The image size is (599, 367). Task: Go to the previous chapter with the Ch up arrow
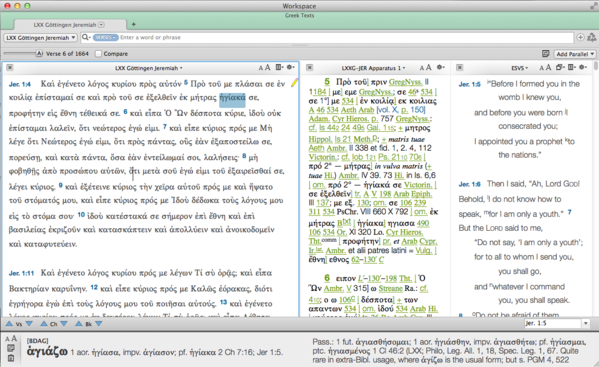(x=44, y=324)
